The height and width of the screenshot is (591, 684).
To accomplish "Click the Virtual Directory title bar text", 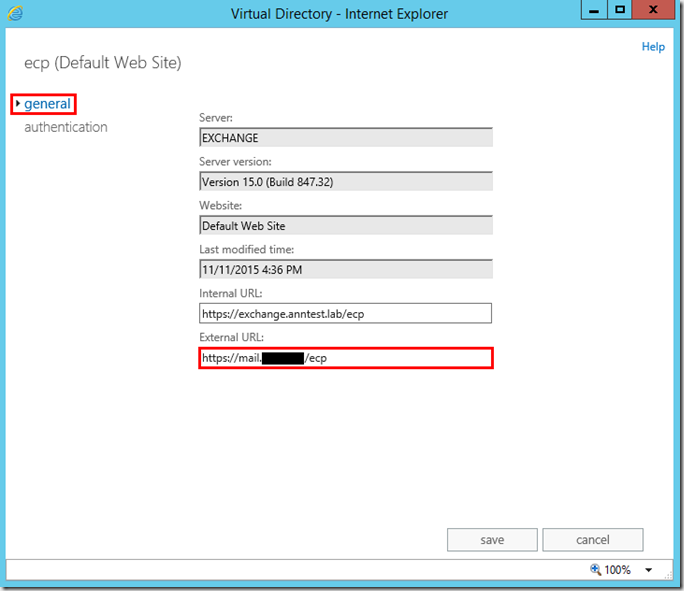I will coord(339,14).
